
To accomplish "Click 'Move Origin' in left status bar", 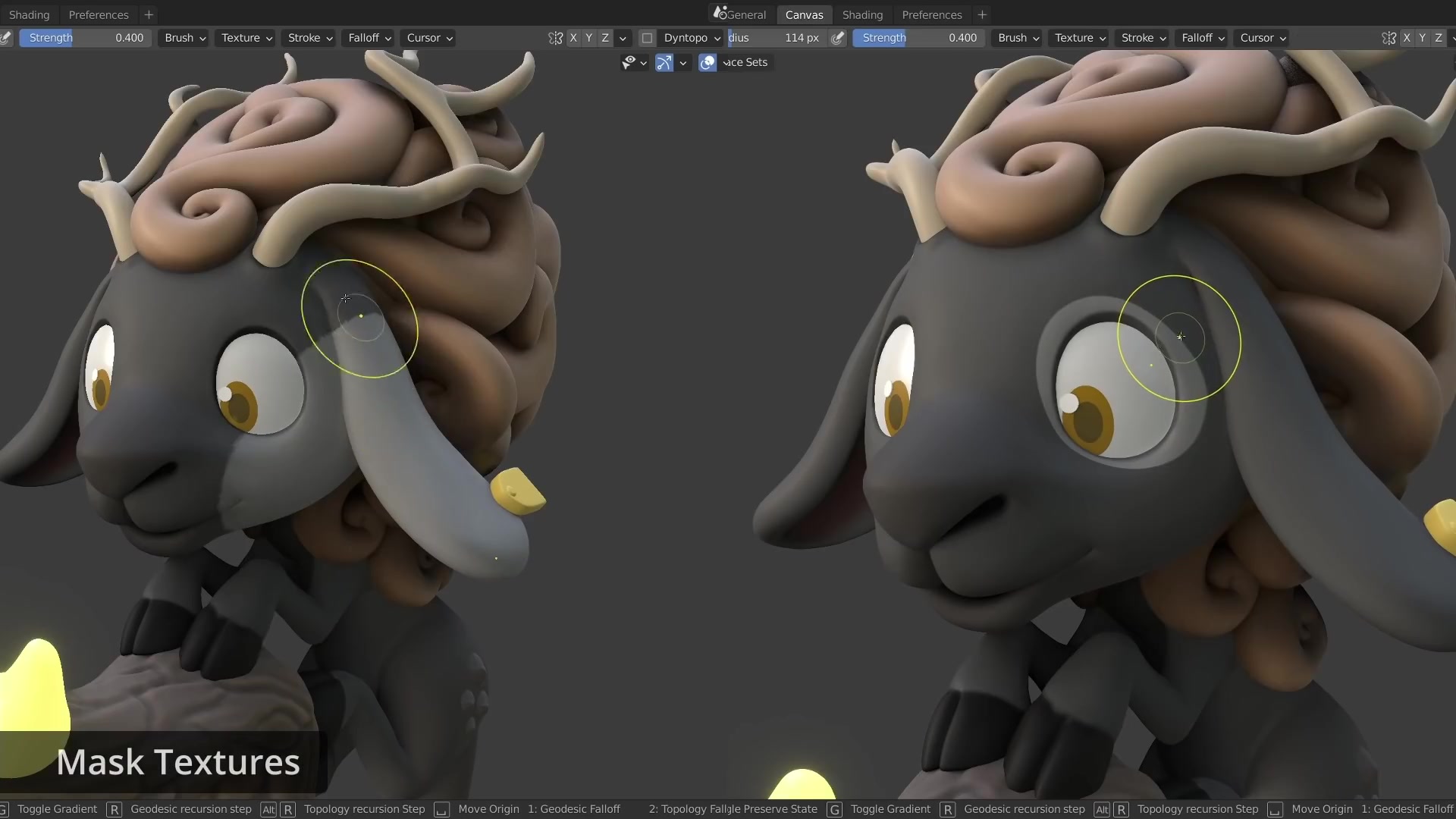I will (488, 809).
